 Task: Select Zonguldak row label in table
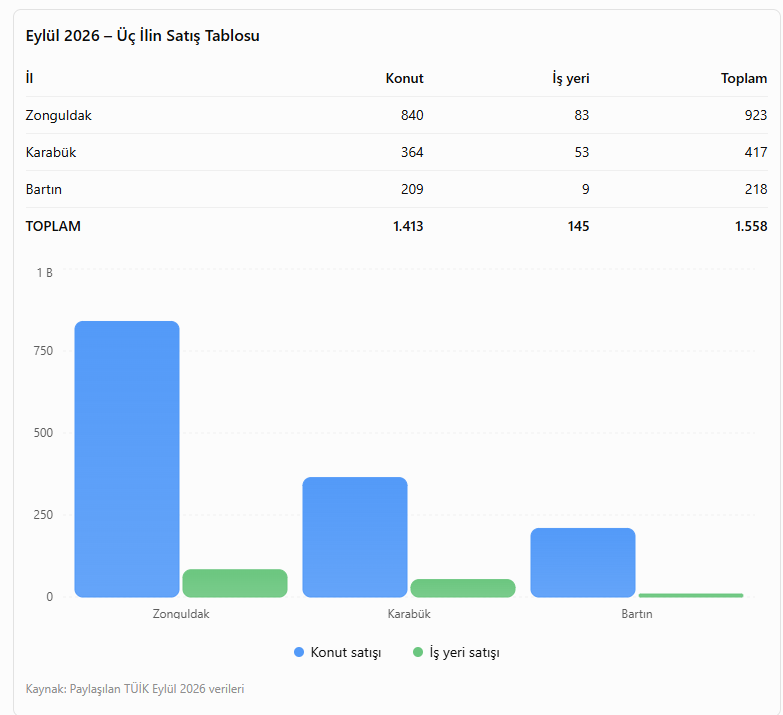[x=58, y=115]
